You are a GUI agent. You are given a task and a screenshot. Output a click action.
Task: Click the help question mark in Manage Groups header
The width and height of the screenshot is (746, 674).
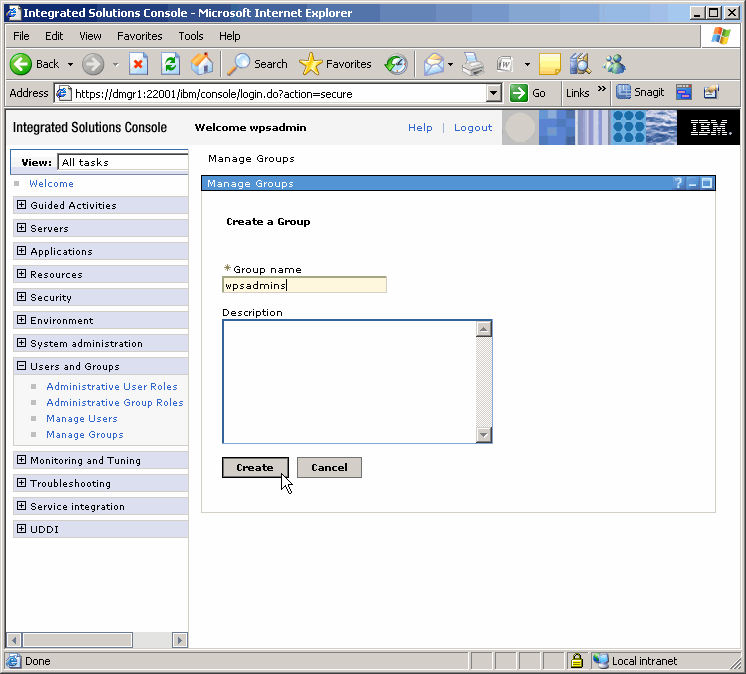(x=678, y=184)
